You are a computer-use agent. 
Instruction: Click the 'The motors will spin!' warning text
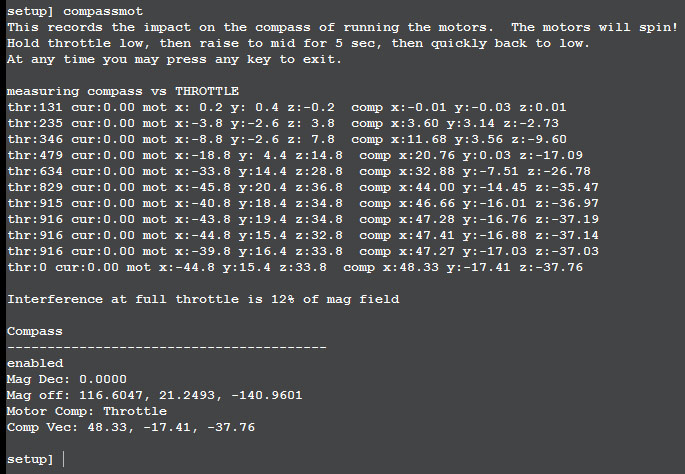(594, 27)
